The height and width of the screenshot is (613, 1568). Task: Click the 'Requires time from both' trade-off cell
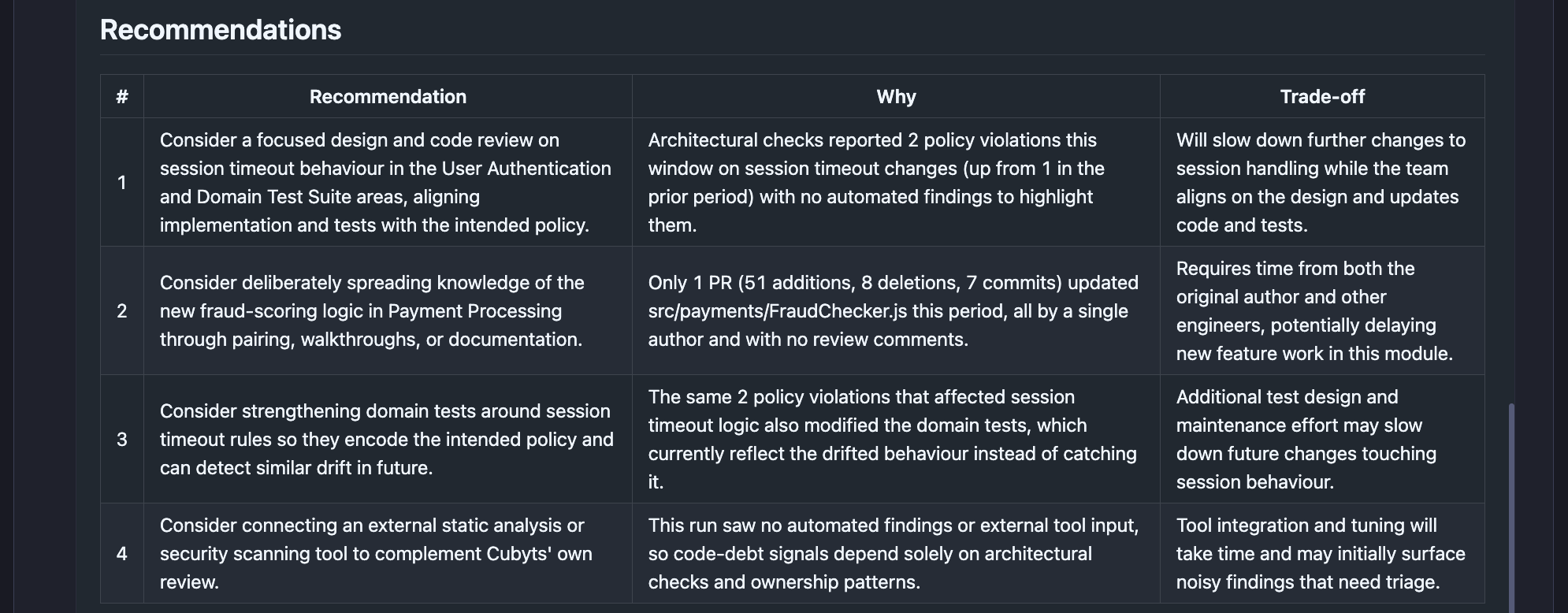pos(1322,311)
